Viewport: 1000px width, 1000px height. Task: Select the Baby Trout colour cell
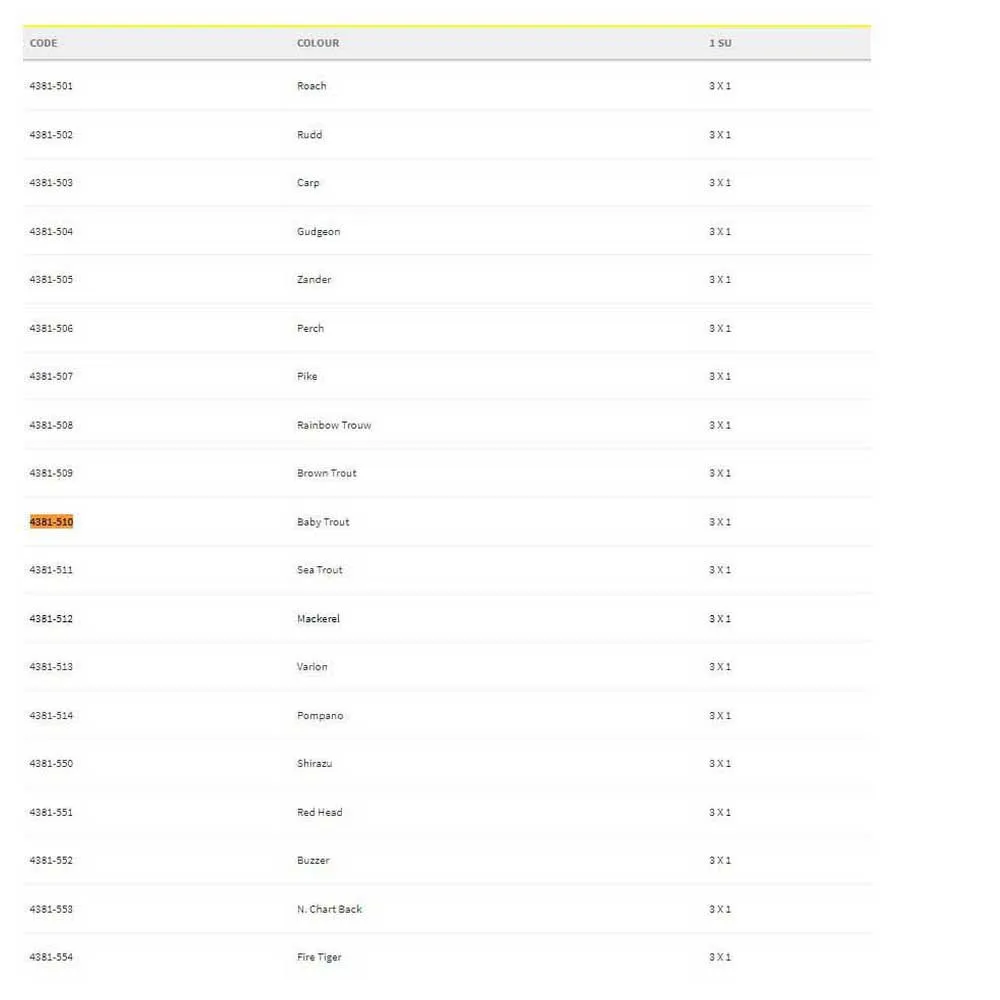323,522
